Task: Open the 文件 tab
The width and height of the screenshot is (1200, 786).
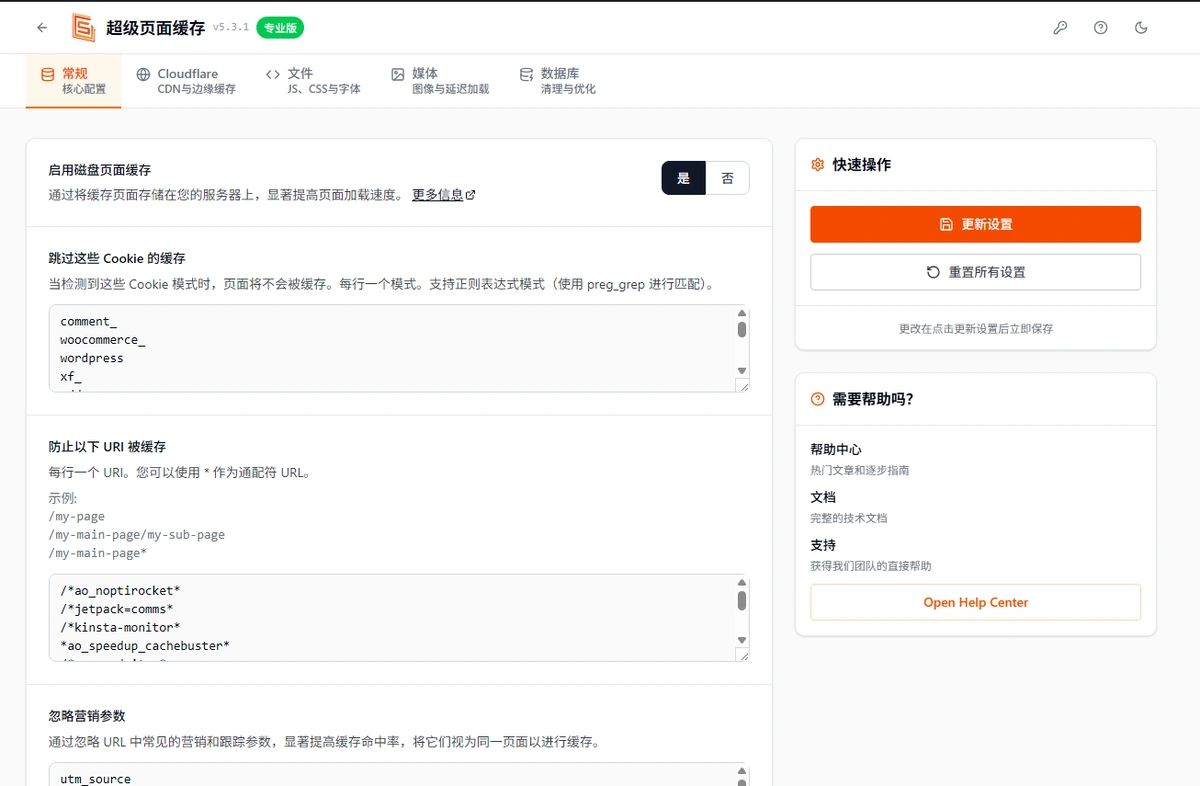Action: point(313,81)
